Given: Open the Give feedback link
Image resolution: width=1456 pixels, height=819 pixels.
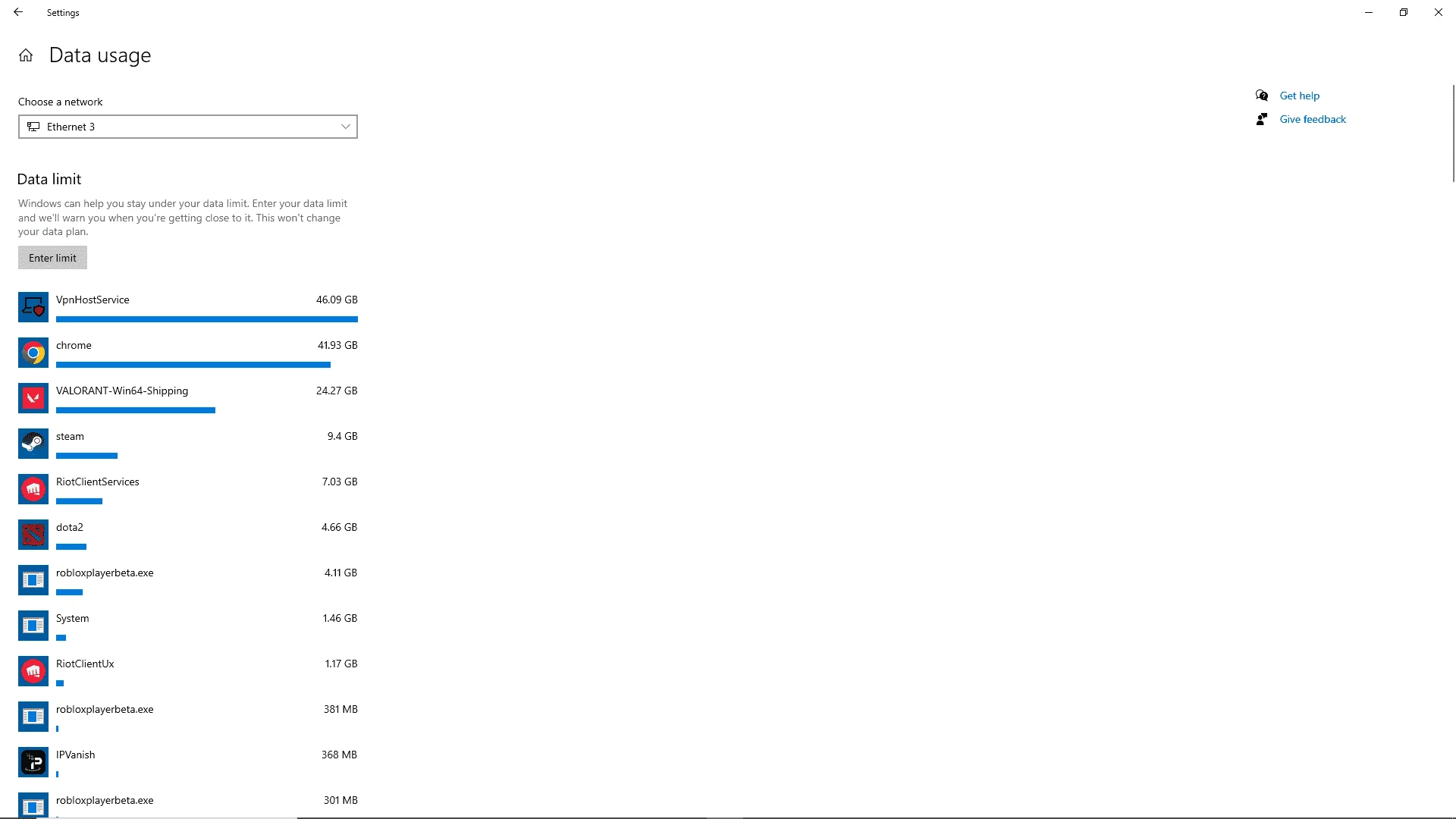Looking at the screenshot, I should (x=1313, y=119).
